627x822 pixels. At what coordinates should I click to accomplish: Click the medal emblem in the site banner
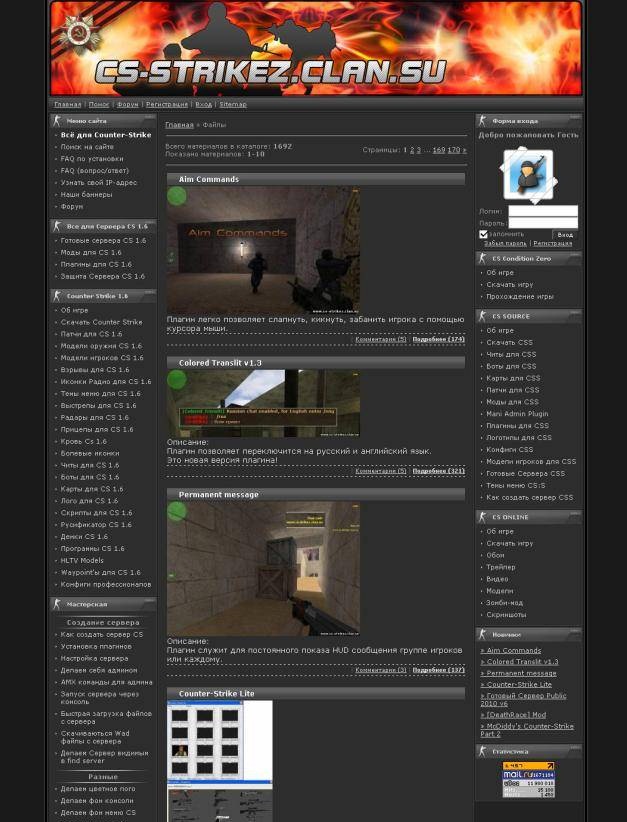coord(80,34)
